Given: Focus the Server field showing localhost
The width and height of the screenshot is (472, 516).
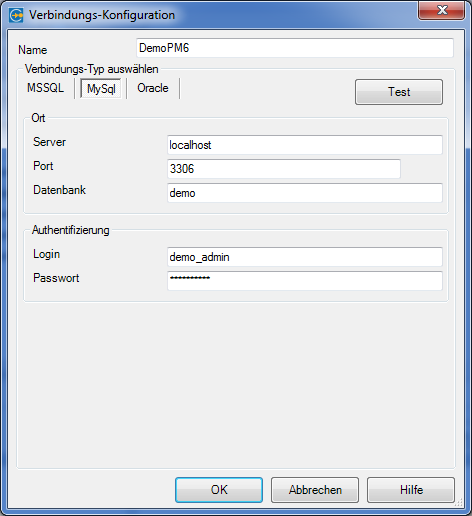Looking at the screenshot, I should click(x=305, y=145).
